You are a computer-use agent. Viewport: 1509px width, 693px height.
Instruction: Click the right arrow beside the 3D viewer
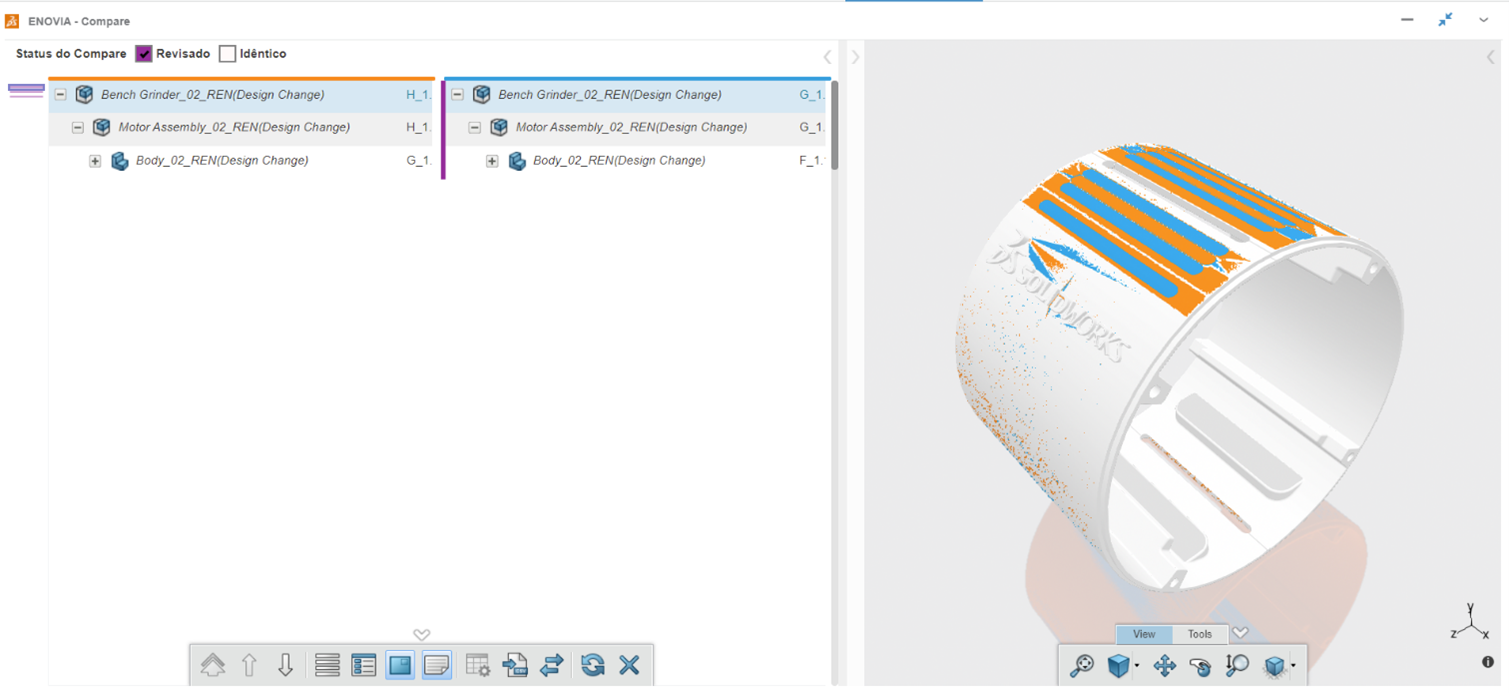click(855, 57)
